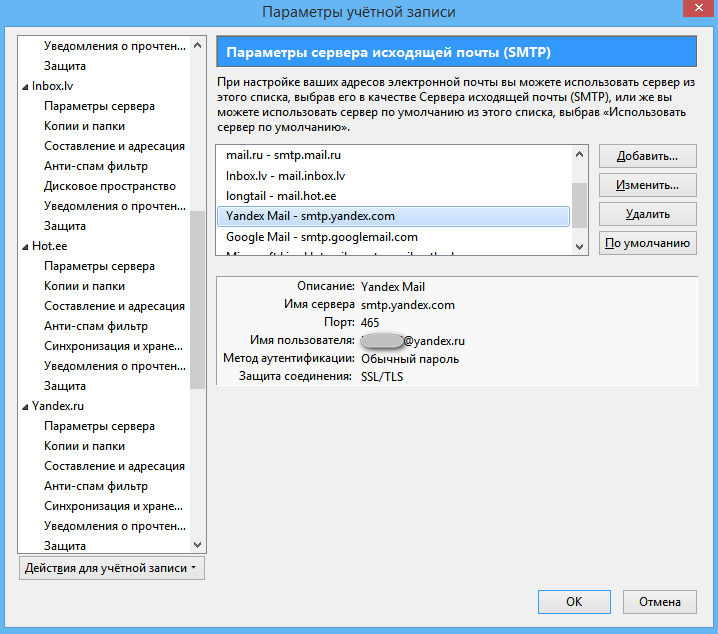
Task: Select the Yandex Mail - smtp.yandex.com server
Action: [x=393, y=216]
